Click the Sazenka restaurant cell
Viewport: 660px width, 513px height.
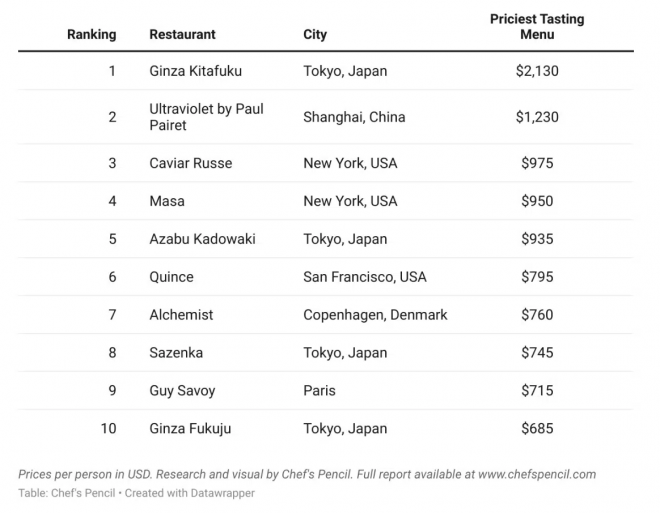point(177,352)
